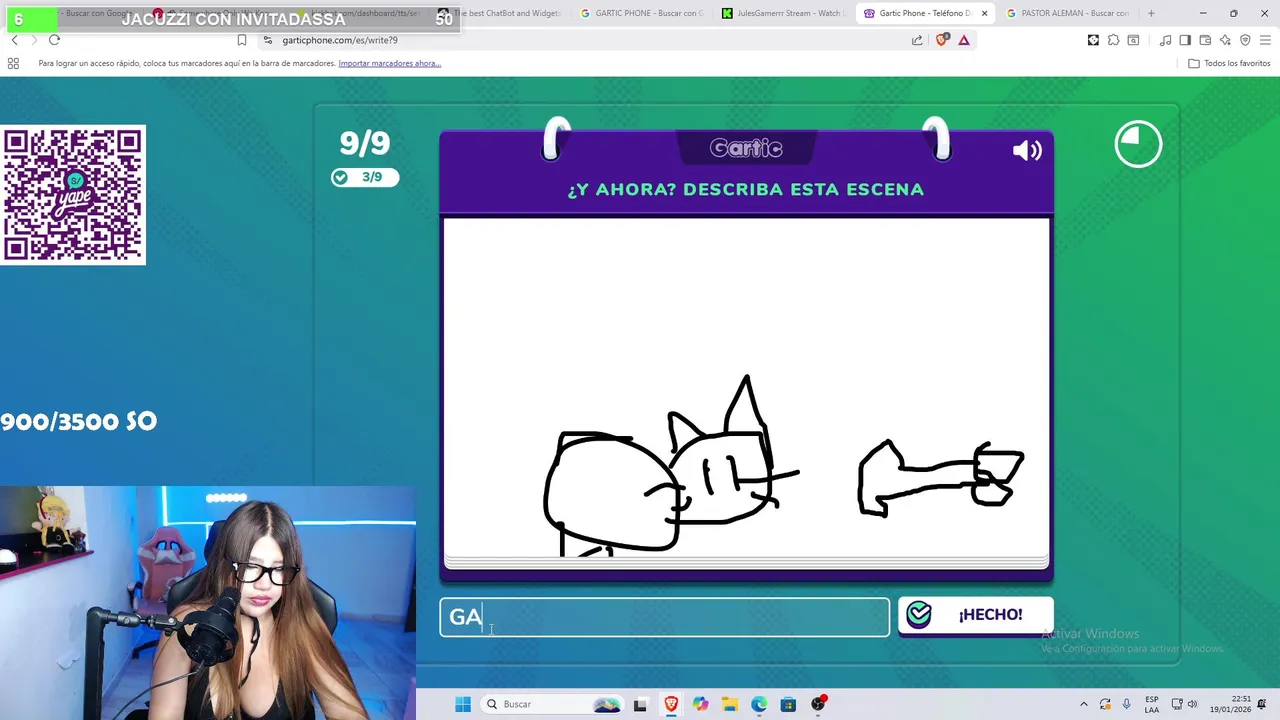Open the browser main hamburger menu
1280x720 pixels.
[x=1265, y=40]
